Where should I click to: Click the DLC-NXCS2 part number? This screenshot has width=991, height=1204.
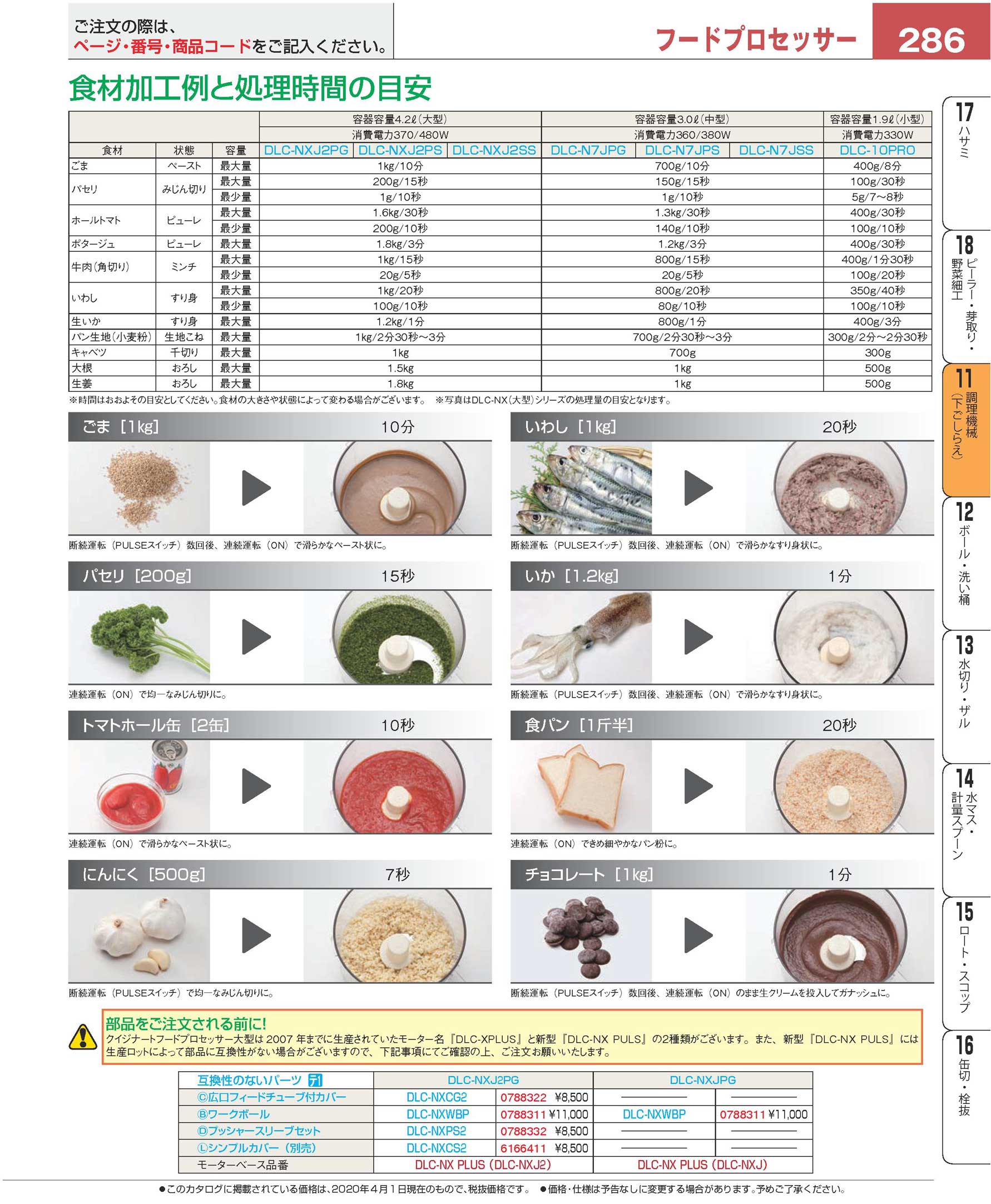(x=436, y=1148)
